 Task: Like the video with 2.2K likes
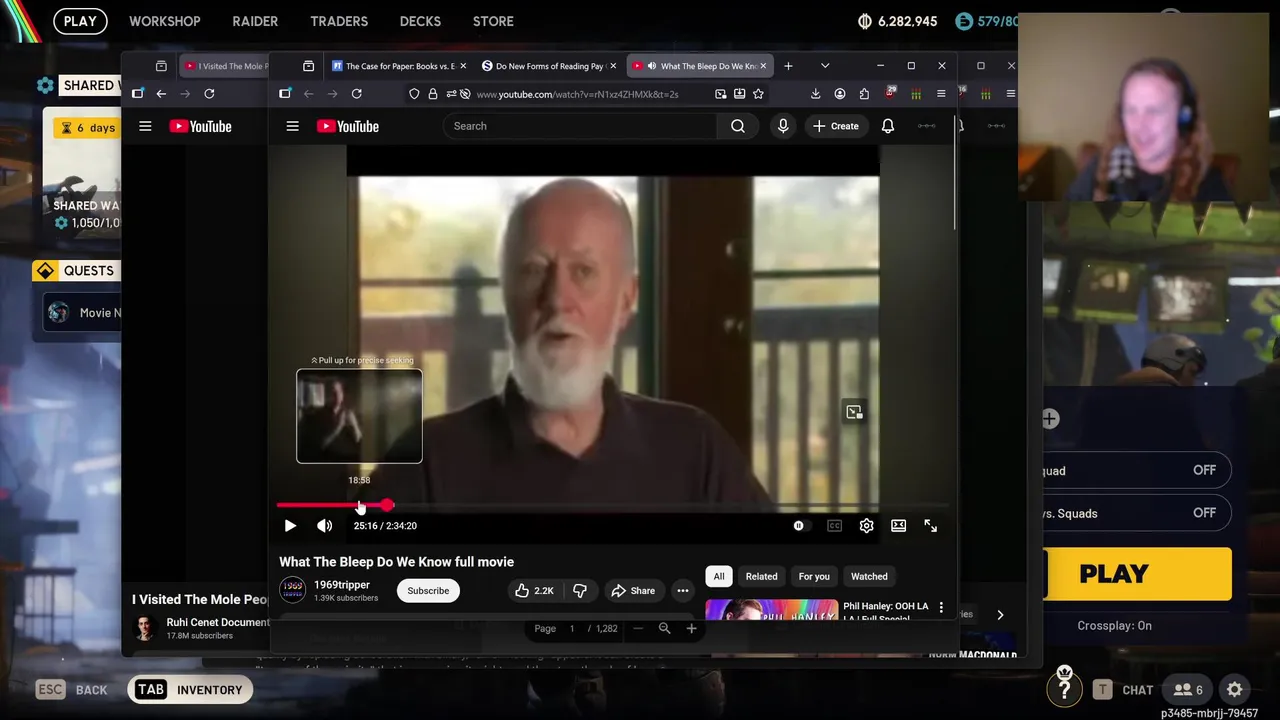(535, 591)
